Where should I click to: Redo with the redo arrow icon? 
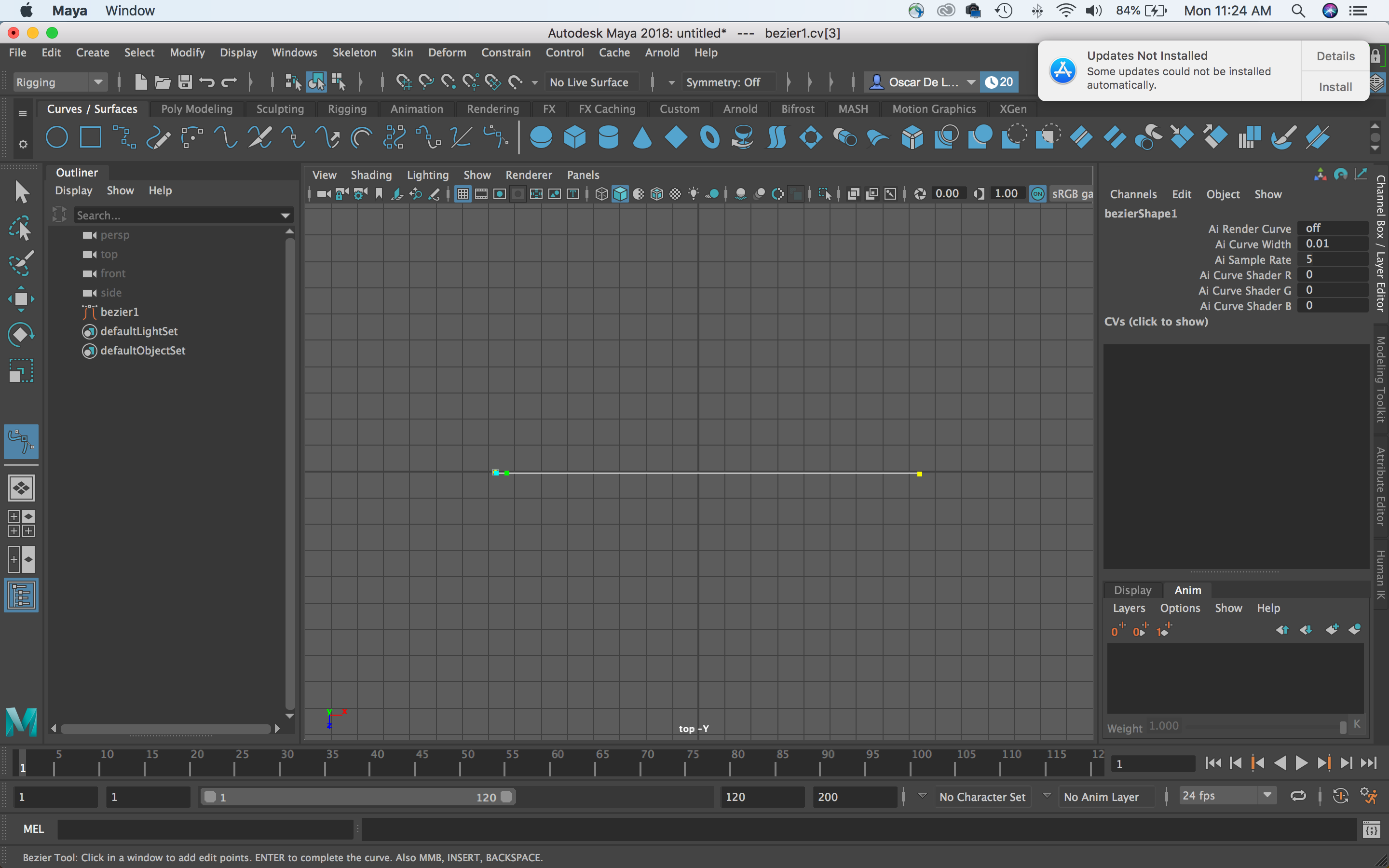pos(229,82)
